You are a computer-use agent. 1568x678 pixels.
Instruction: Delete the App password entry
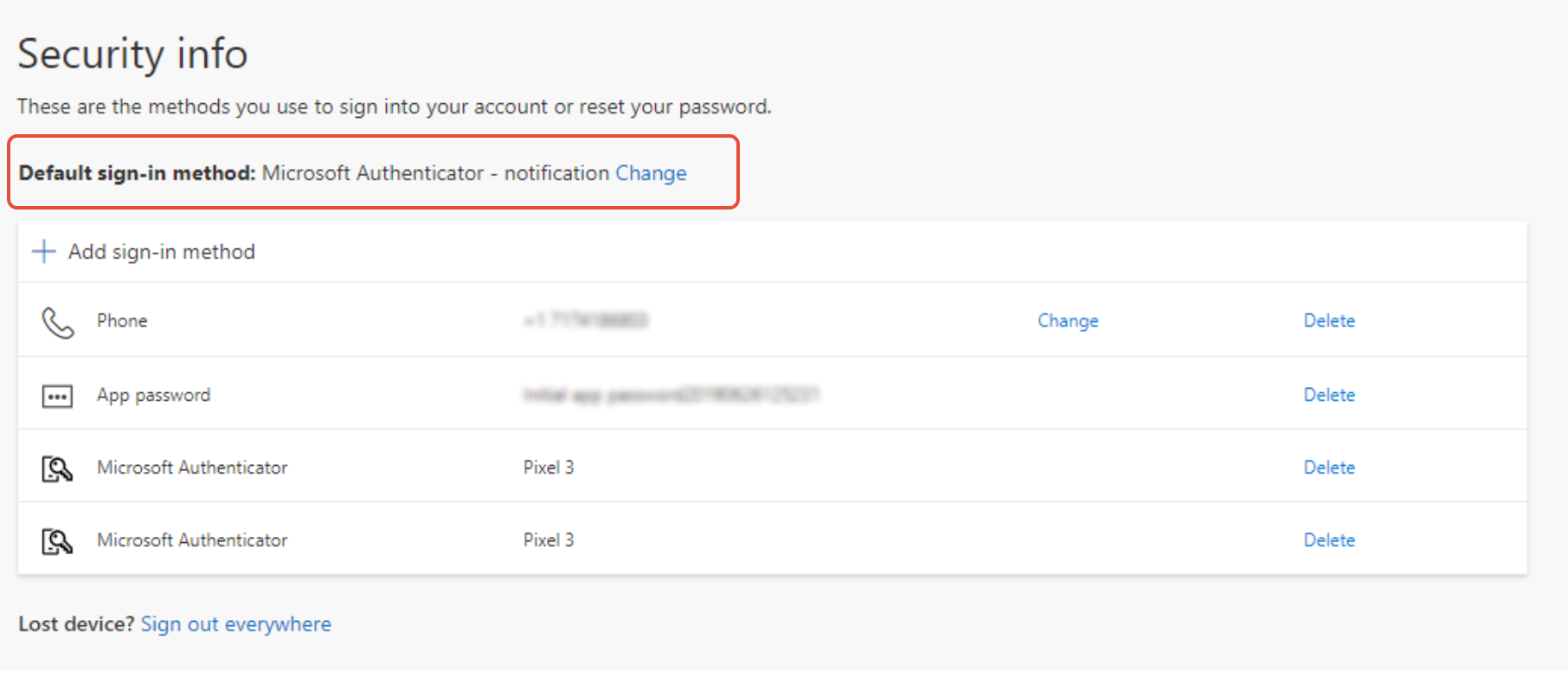[x=1329, y=395]
